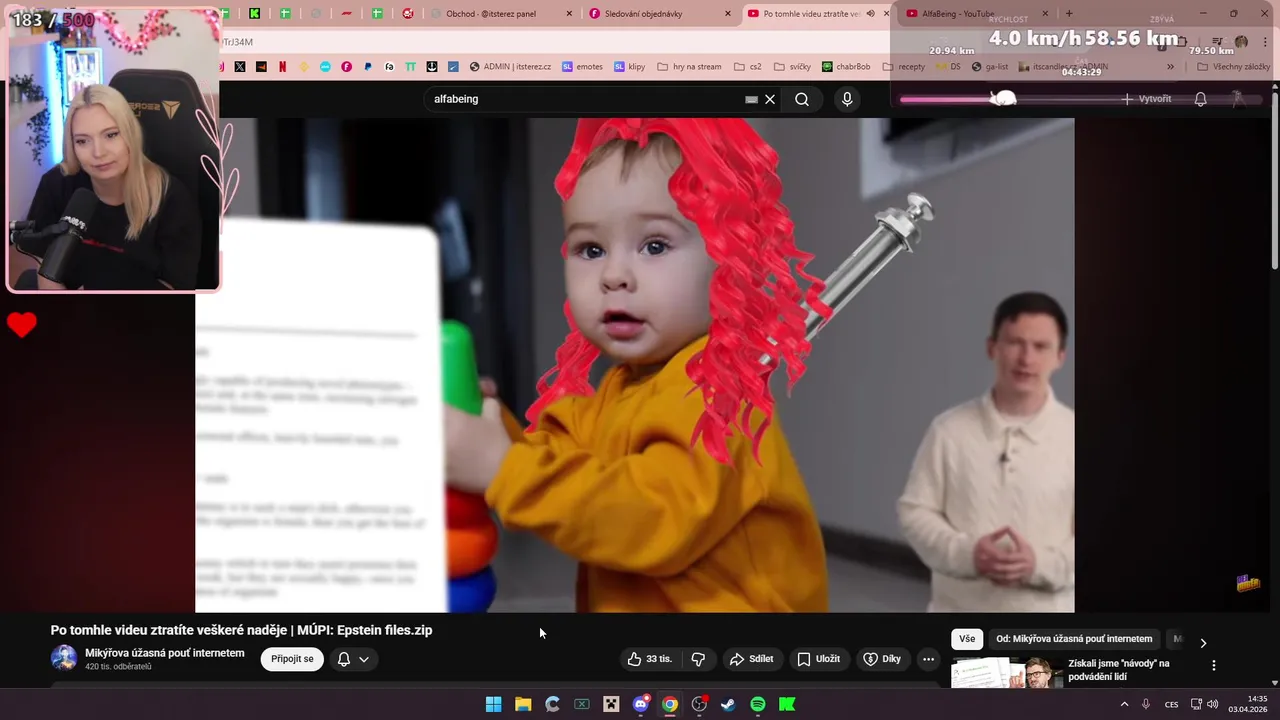Viewport: 1280px width, 720px height.
Task: Open 'Získali jsme návody' video thumbnail
Action: click(1007, 672)
